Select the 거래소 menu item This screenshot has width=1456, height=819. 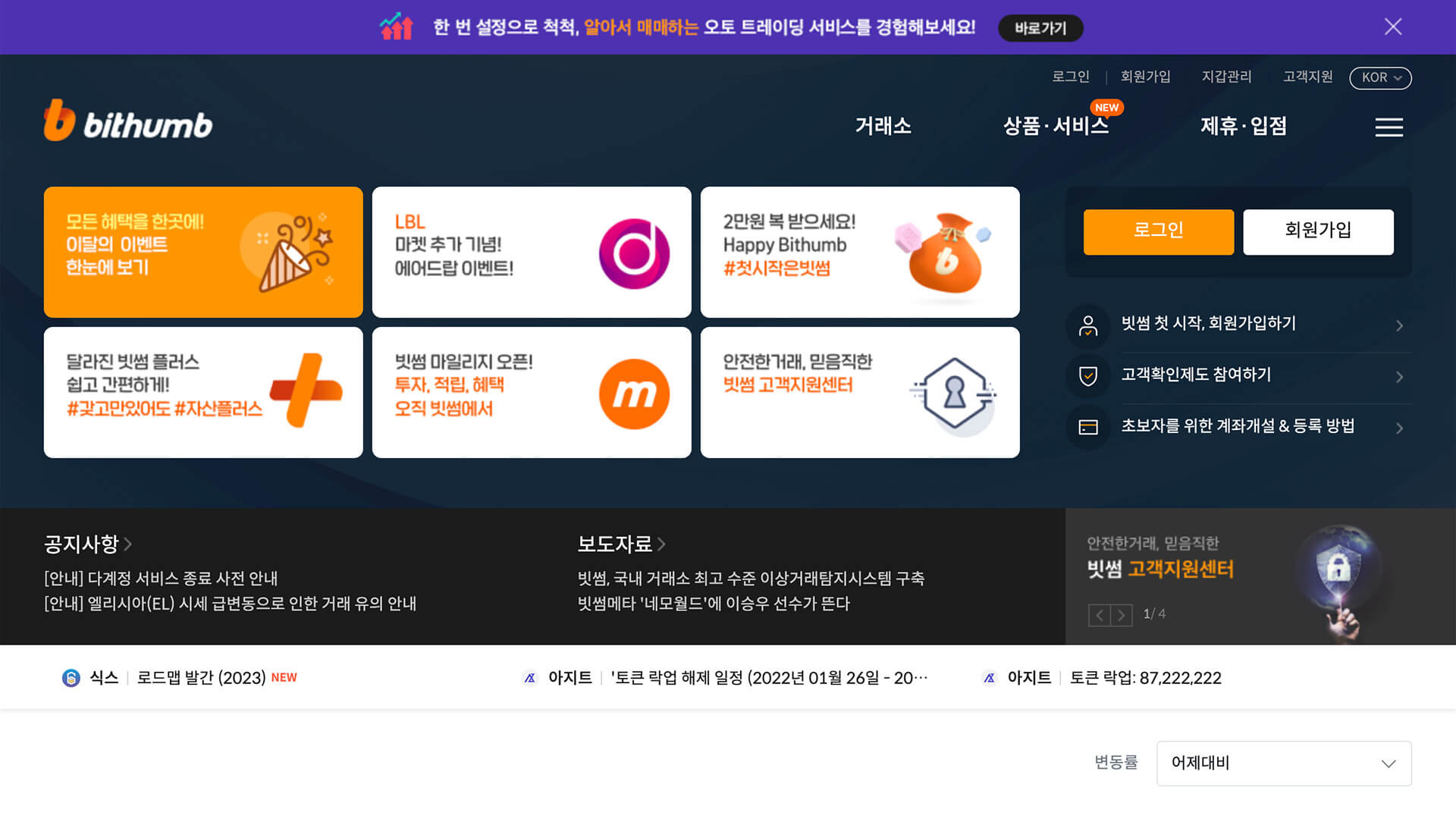click(884, 127)
